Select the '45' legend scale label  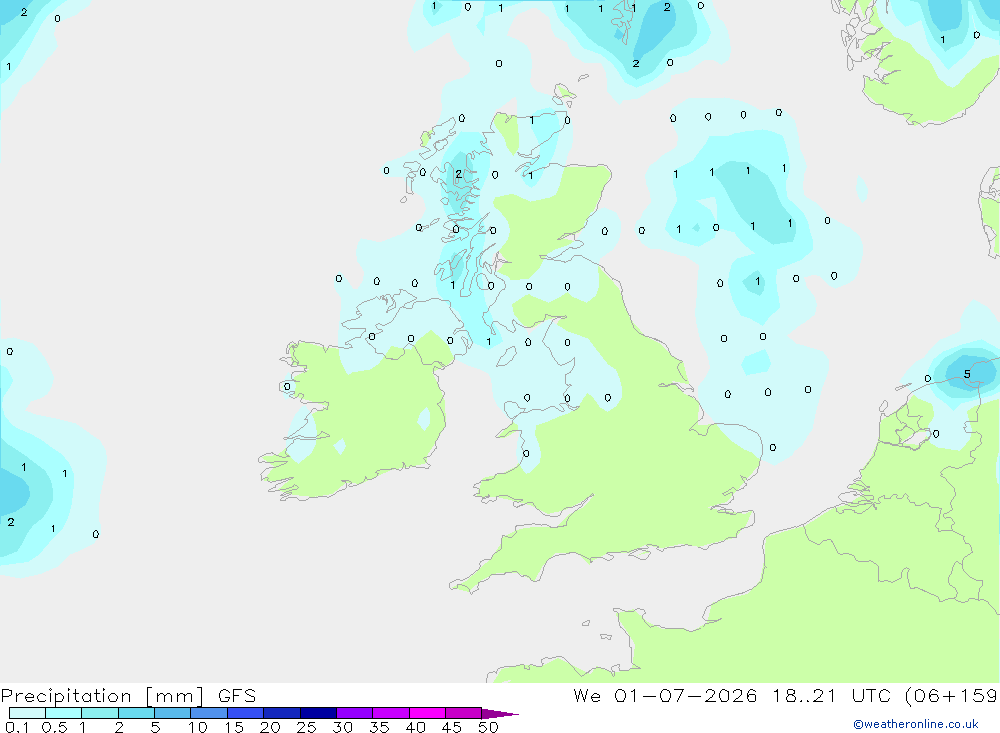452,727
